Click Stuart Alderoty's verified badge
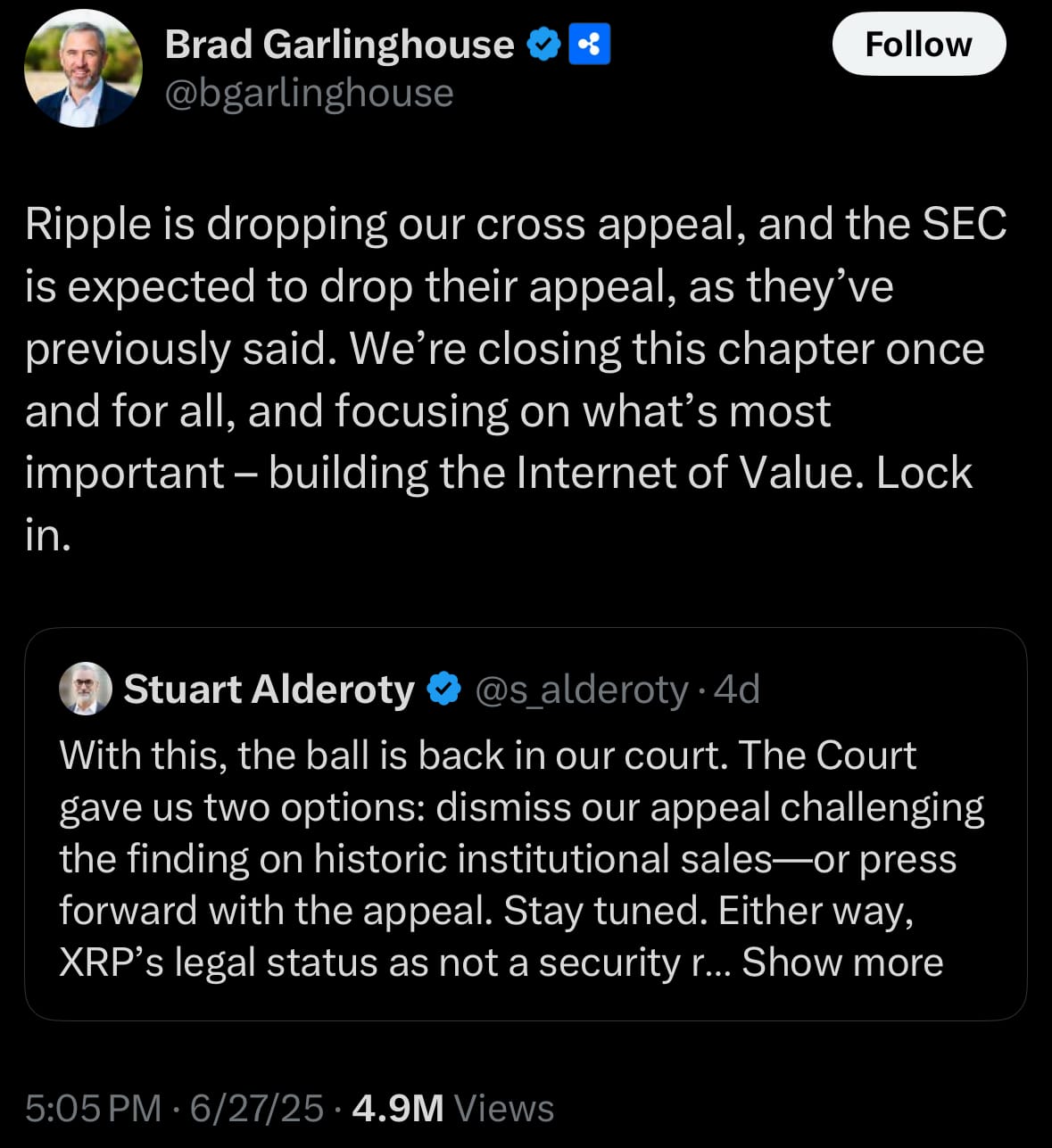This screenshot has height=1148, width=1052. [x=443, y=690]
